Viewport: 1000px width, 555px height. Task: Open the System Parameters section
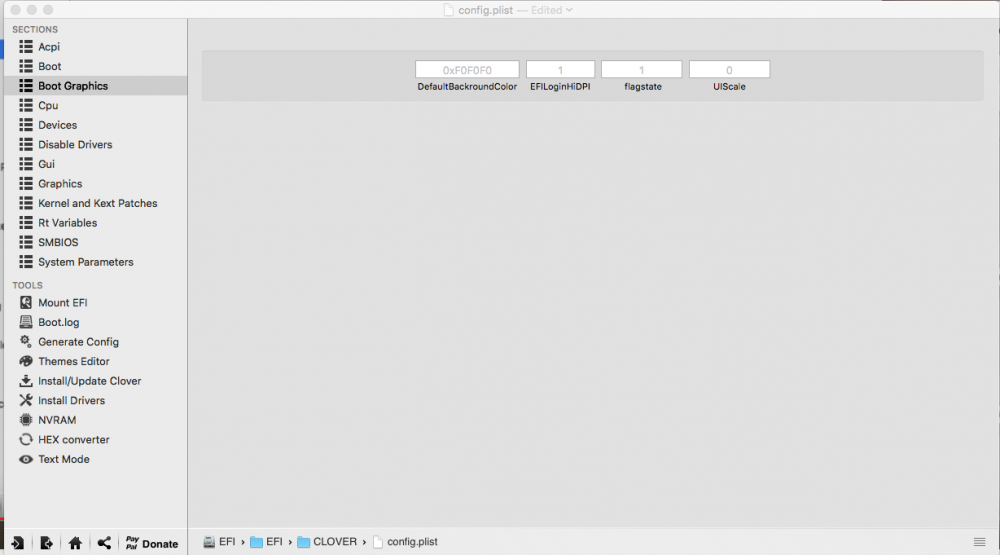96,262
